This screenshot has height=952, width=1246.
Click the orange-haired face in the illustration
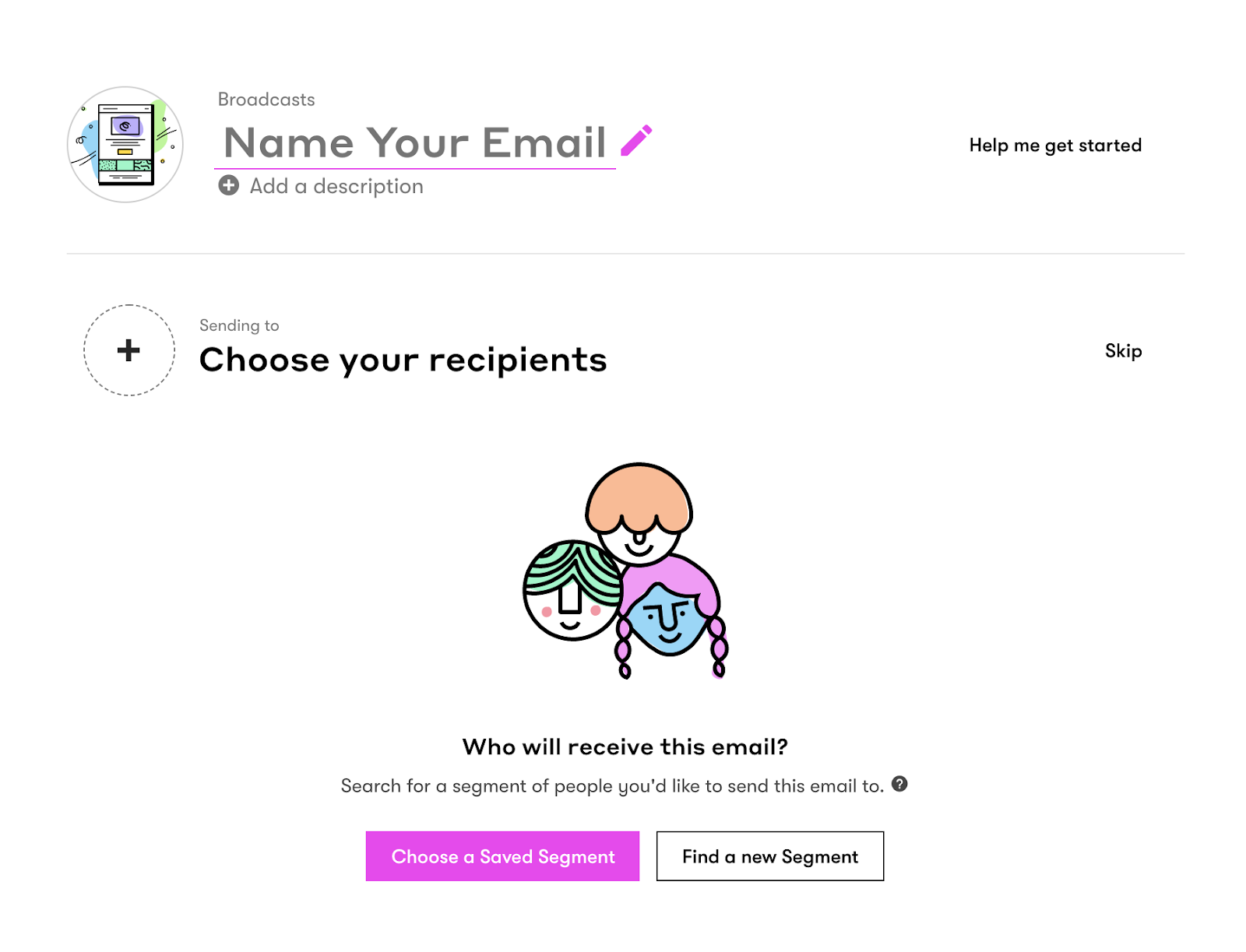click(639, 514)
